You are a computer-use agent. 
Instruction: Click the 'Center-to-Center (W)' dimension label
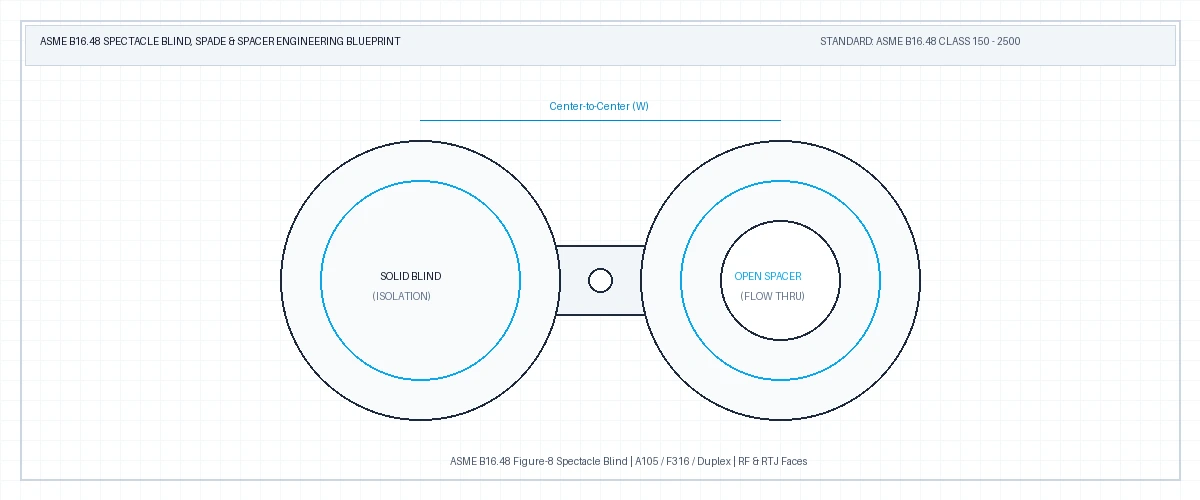(x=600, y=106)
